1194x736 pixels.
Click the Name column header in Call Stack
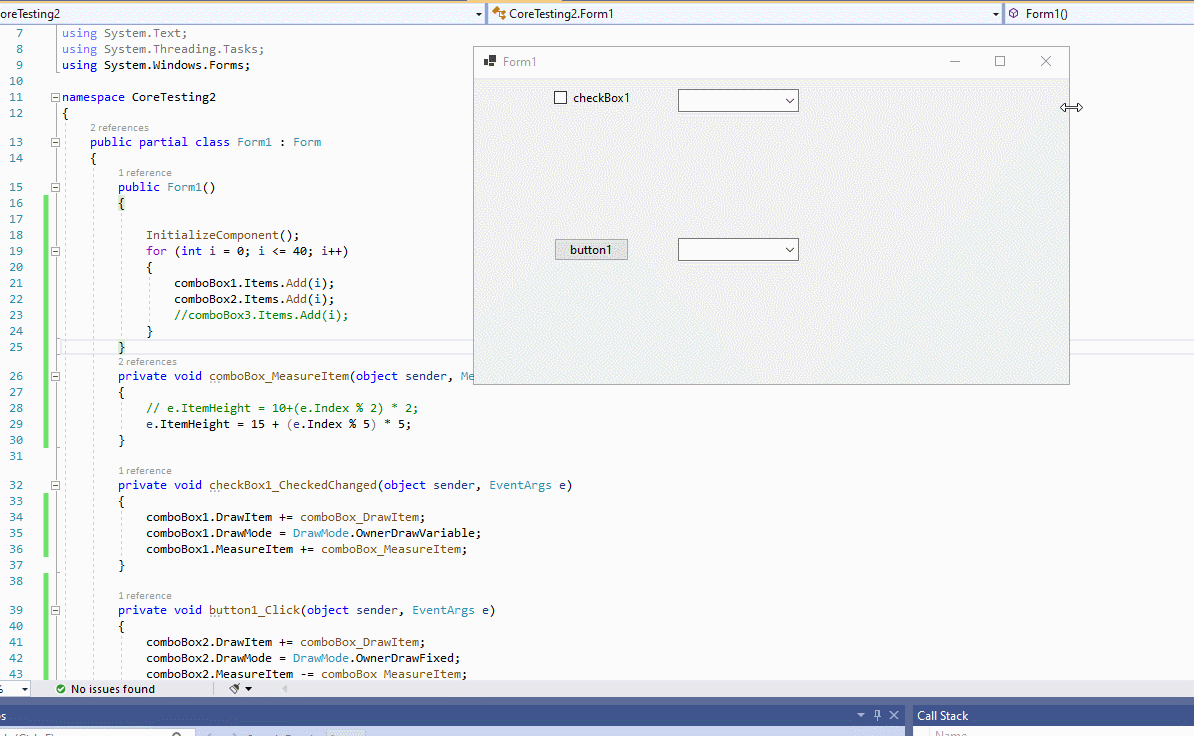coord(950,733)
